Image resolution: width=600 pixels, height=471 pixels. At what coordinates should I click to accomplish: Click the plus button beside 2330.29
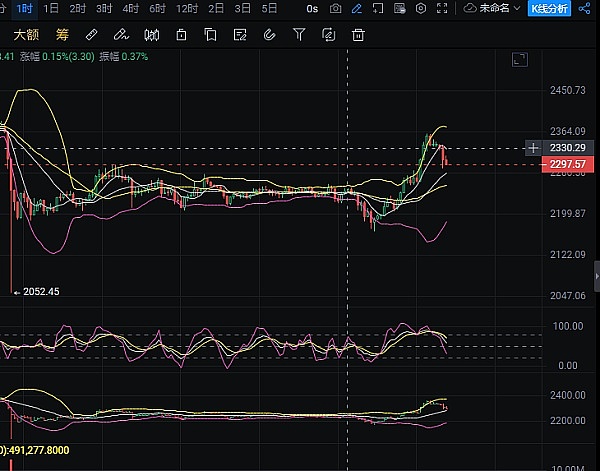click(x=533, y=148)
